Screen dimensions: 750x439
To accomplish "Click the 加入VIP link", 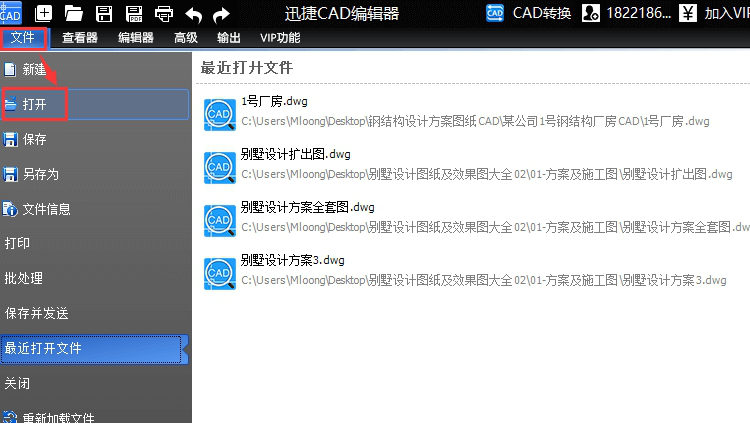I will (x=727, y=13).
